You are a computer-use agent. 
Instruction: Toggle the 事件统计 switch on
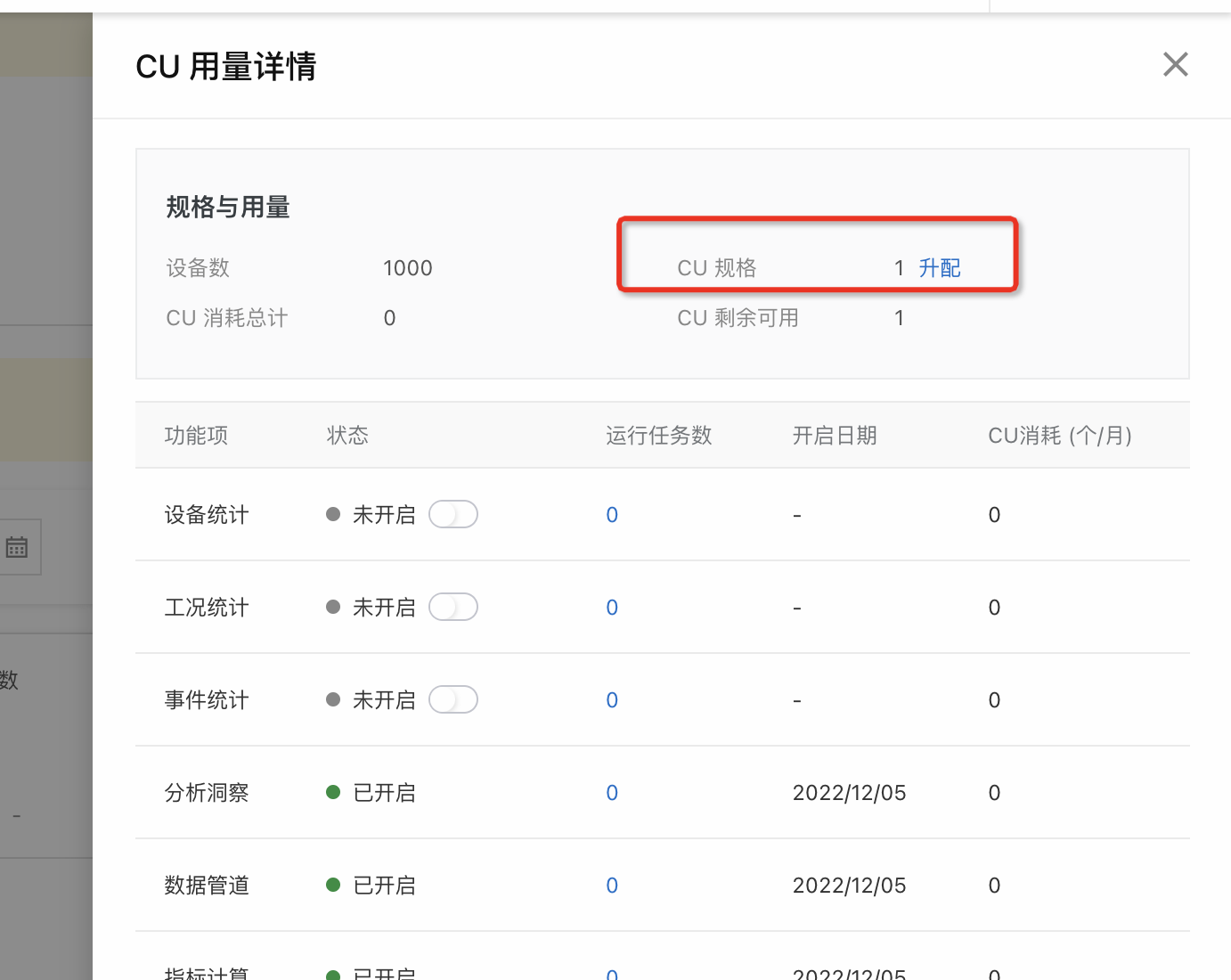453,700
